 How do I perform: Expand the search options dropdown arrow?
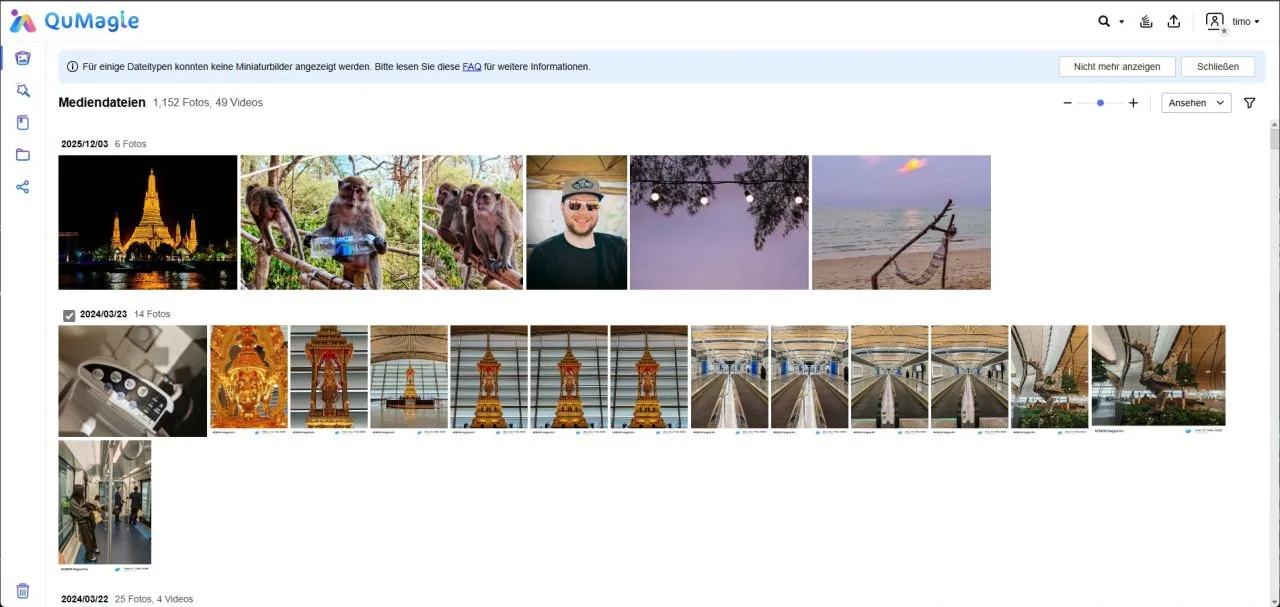pos(1121,22)
